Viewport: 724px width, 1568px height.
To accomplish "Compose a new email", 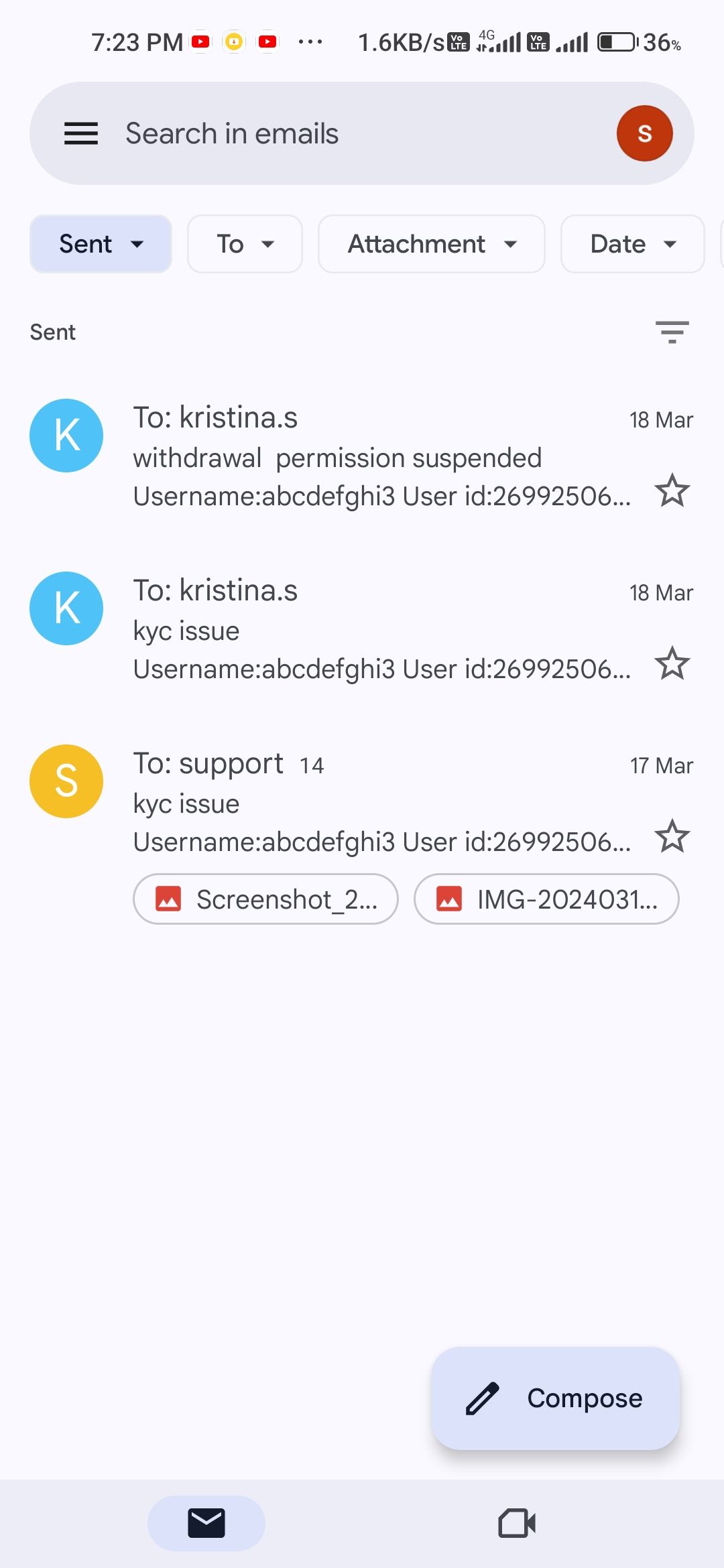I will (555, 1398).
